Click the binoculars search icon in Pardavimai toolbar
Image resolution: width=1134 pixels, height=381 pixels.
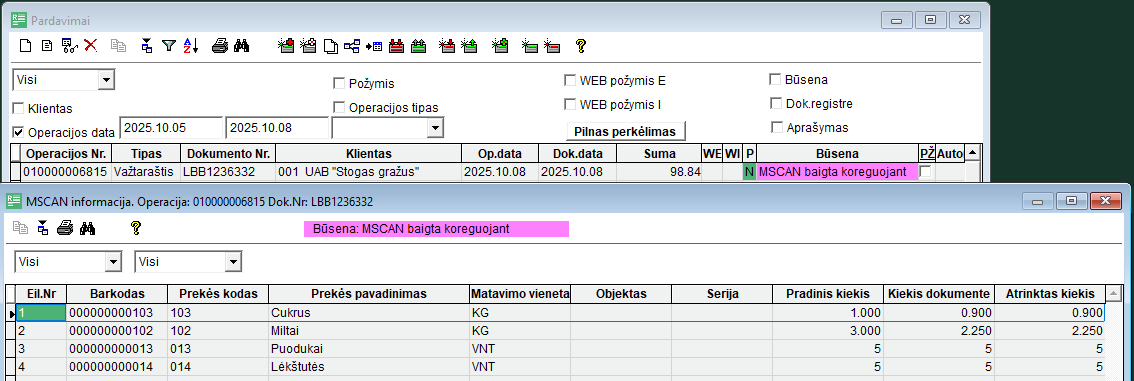coord(242,46)
